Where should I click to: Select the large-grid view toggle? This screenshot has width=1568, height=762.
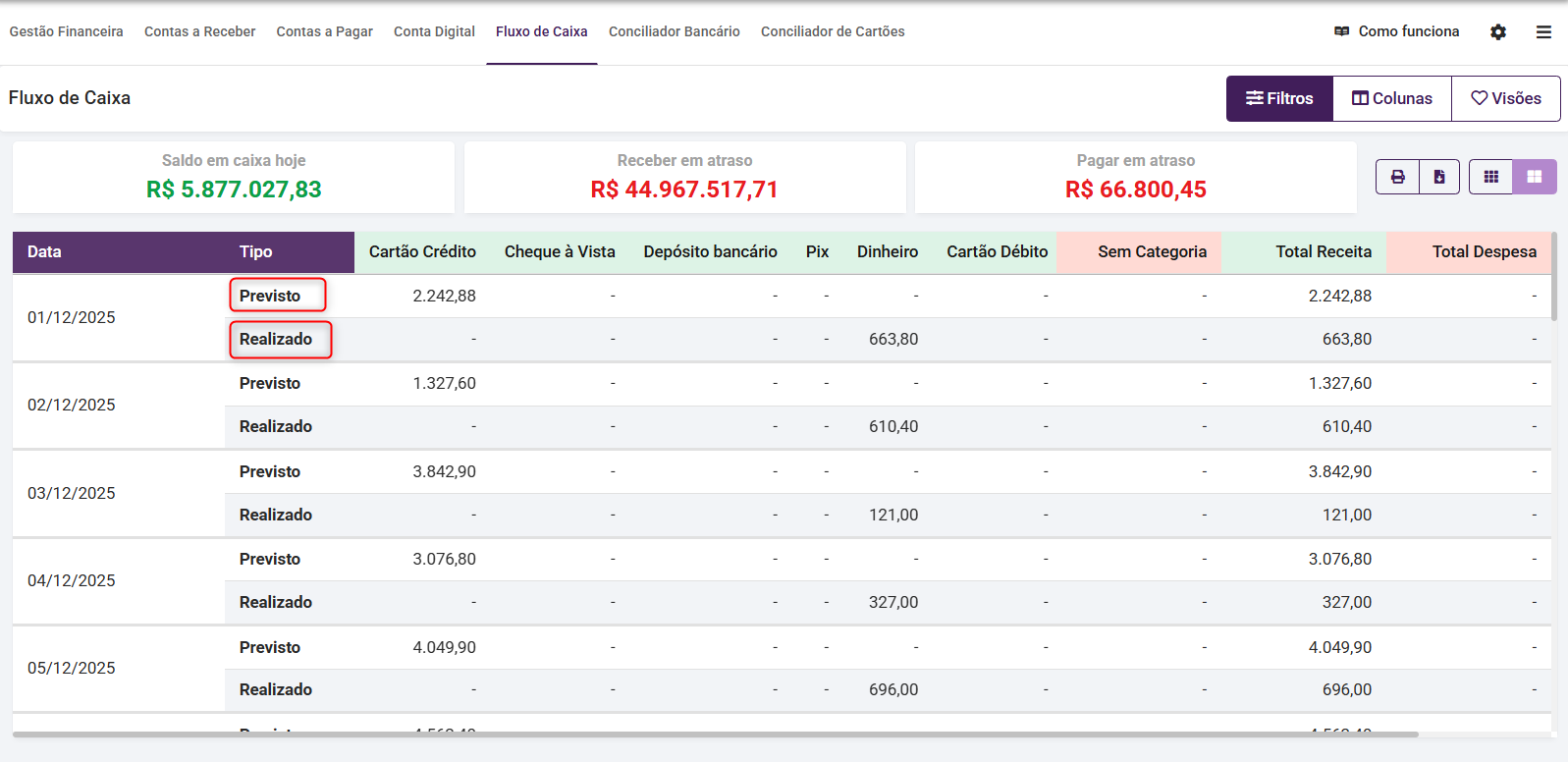coord(1535,177)
